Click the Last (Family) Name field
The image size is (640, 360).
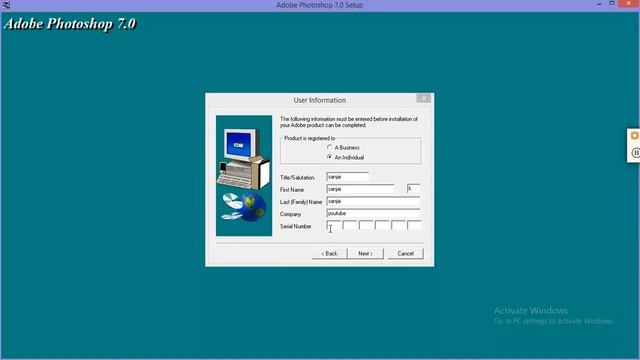pos(373,201)
